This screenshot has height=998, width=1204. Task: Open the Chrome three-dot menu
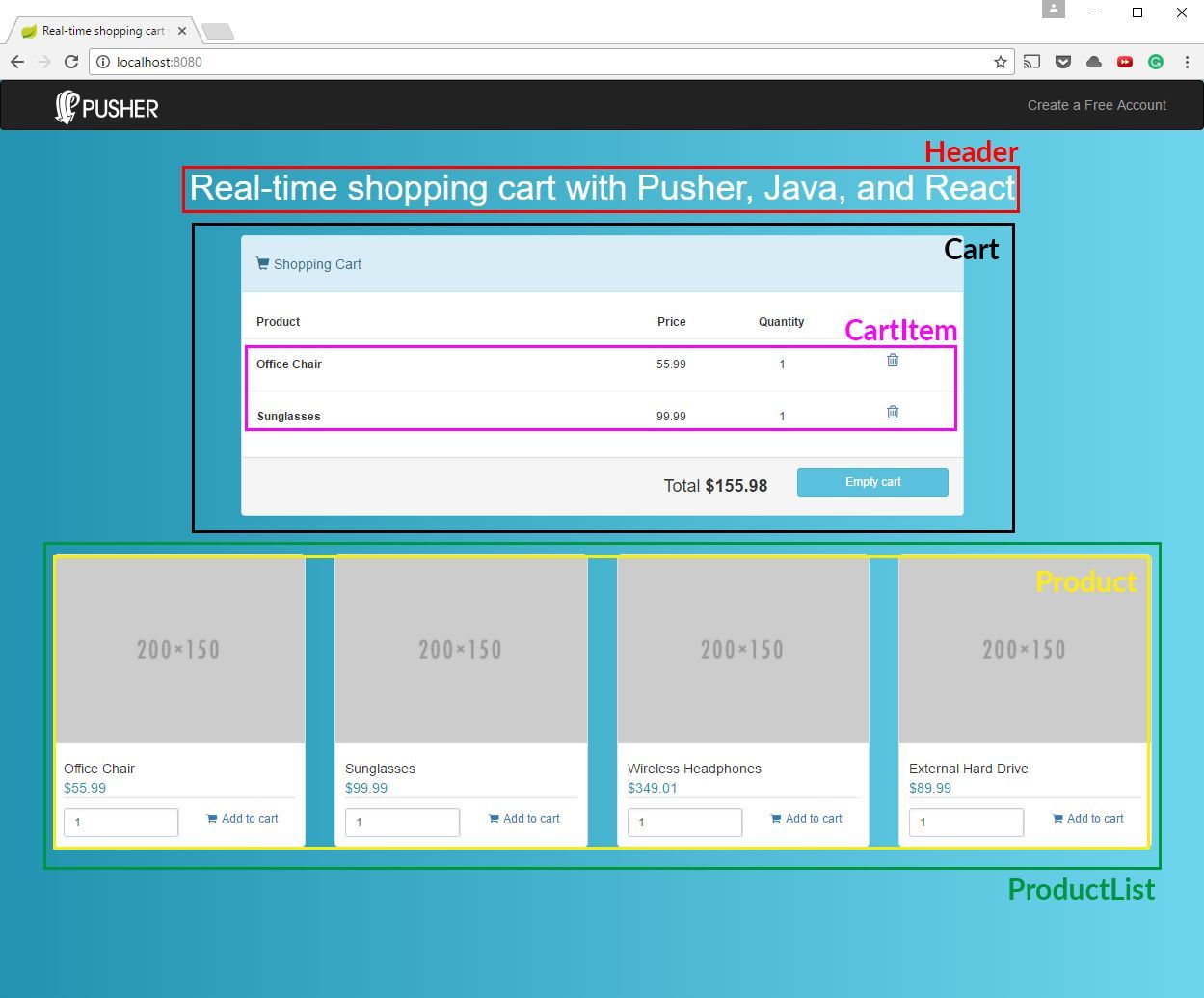coord(1187,61)
